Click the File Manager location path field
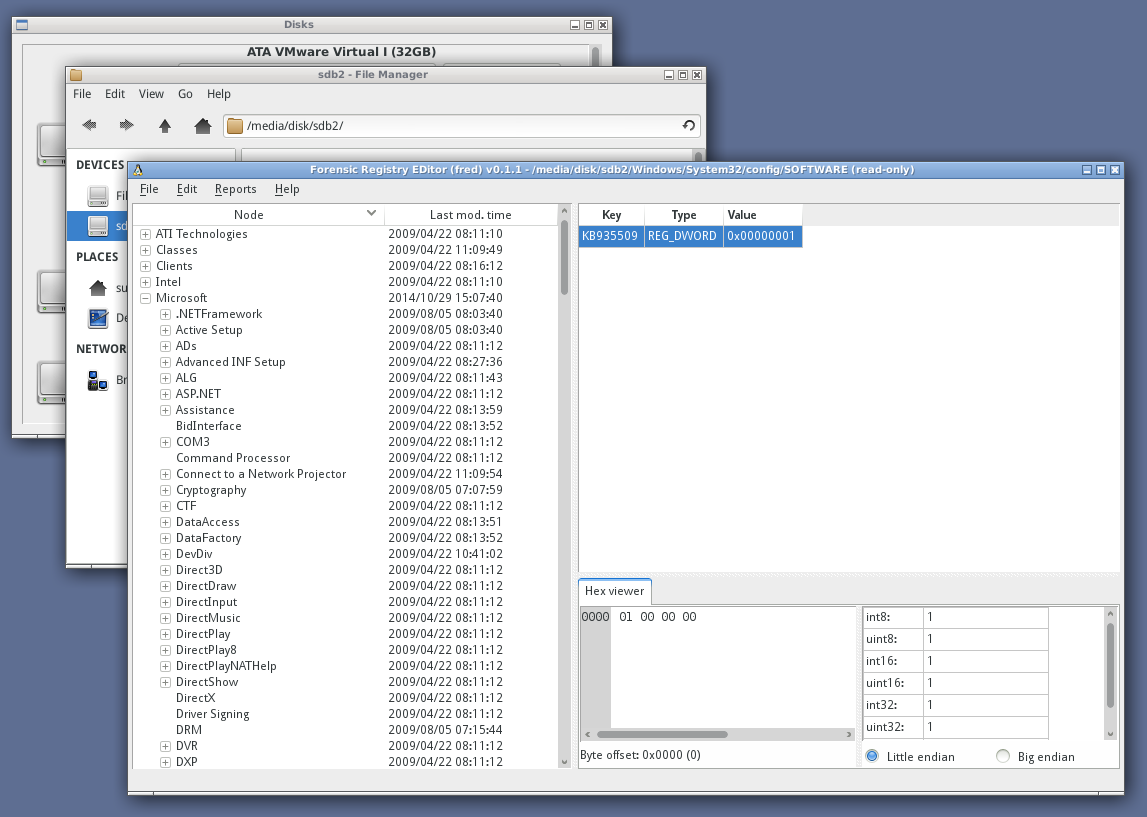The height and width of the screenshot is (817, 1147). tap(462, 126)
